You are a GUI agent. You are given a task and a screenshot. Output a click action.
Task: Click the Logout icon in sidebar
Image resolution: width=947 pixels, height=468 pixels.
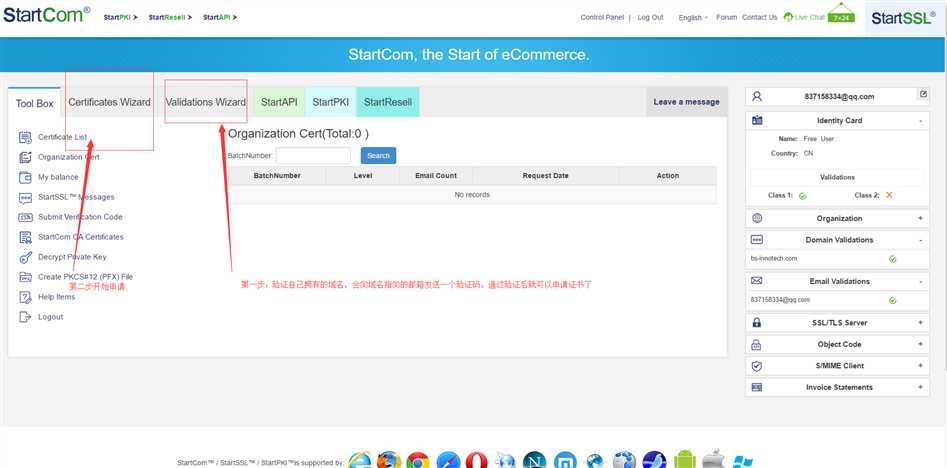click(x=25, y=317)
